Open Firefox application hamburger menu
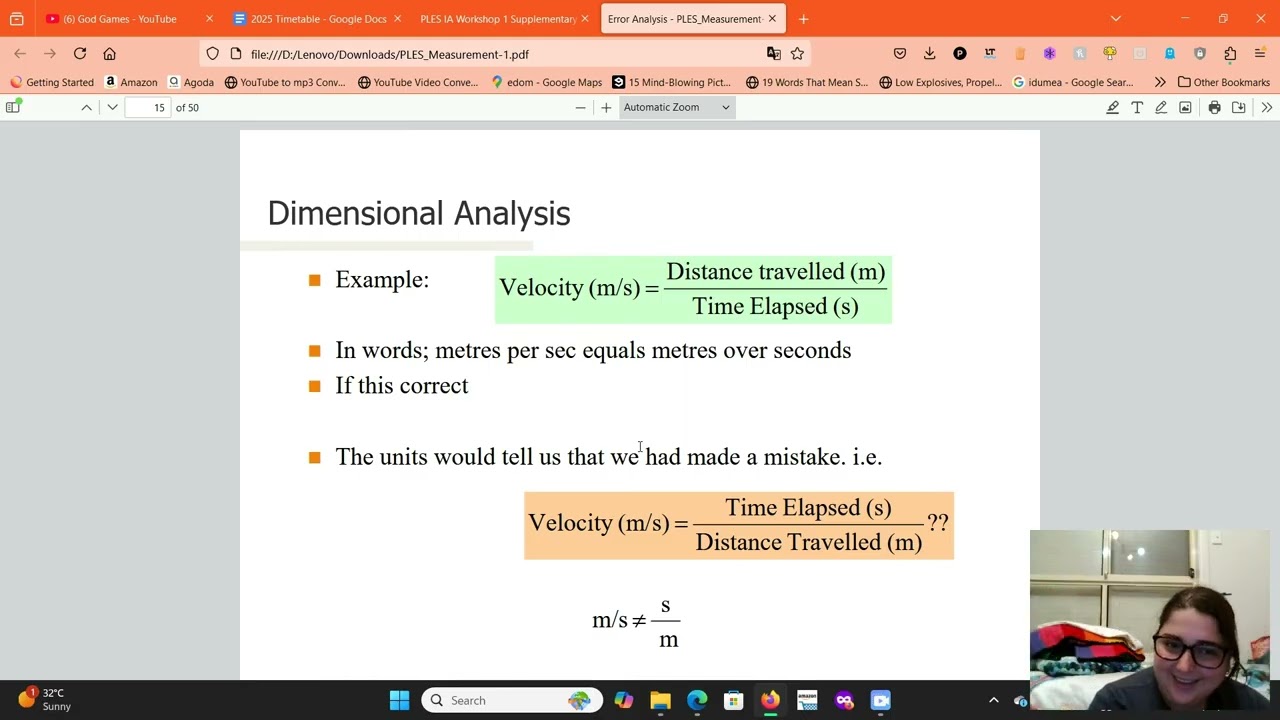This screenshot has width=1280, height=720. (x=1260, y=54)
